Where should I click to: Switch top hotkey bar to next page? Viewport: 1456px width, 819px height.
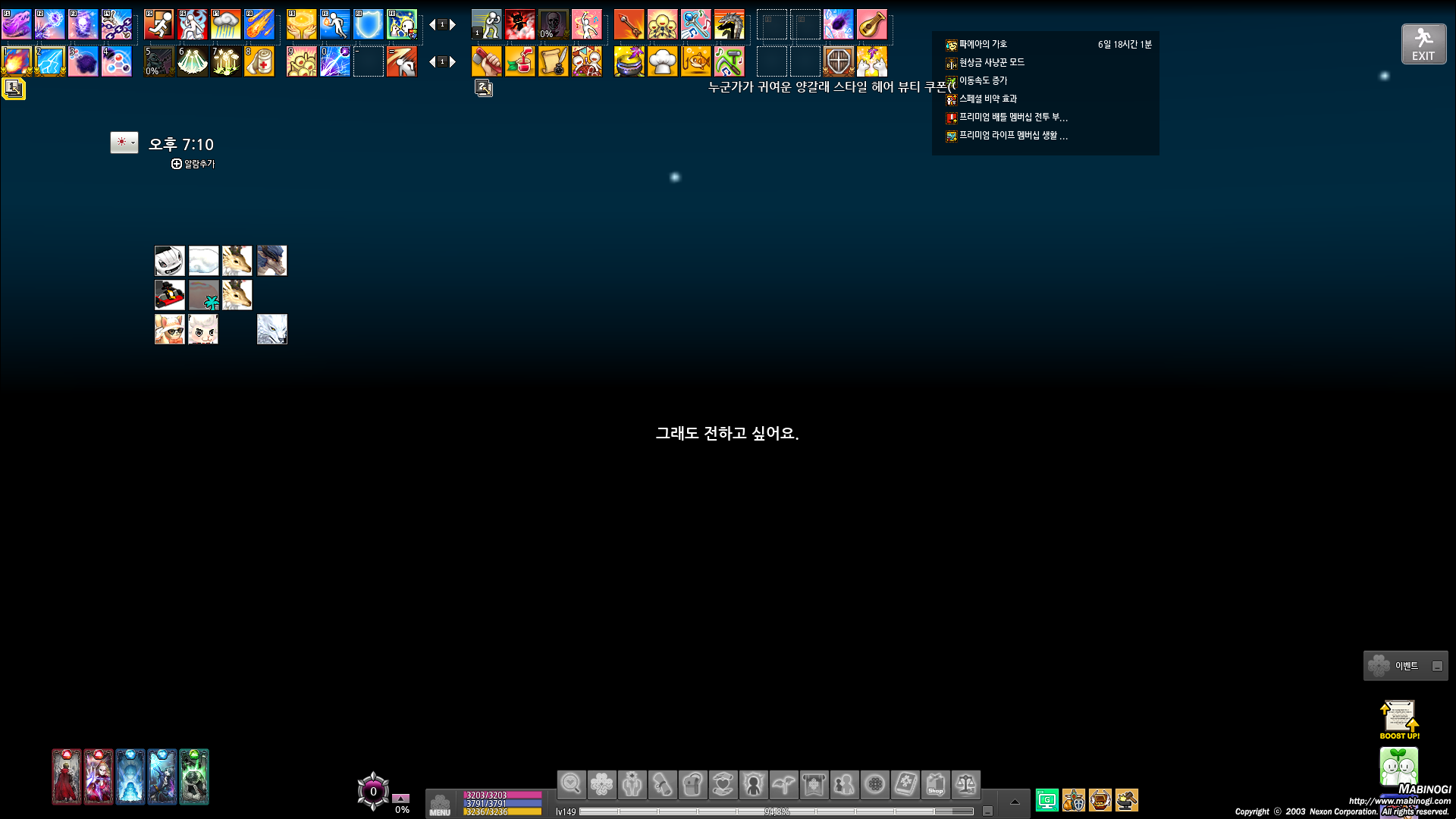pyautogui.click(x=453, y=25)
